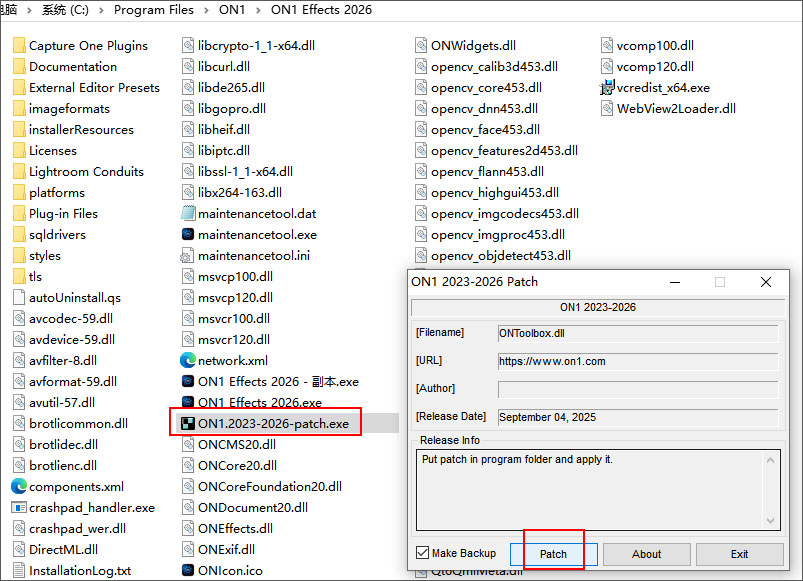803x581 pixels.
Task: Select the DirectML.dll file icon
Action: 19,549
